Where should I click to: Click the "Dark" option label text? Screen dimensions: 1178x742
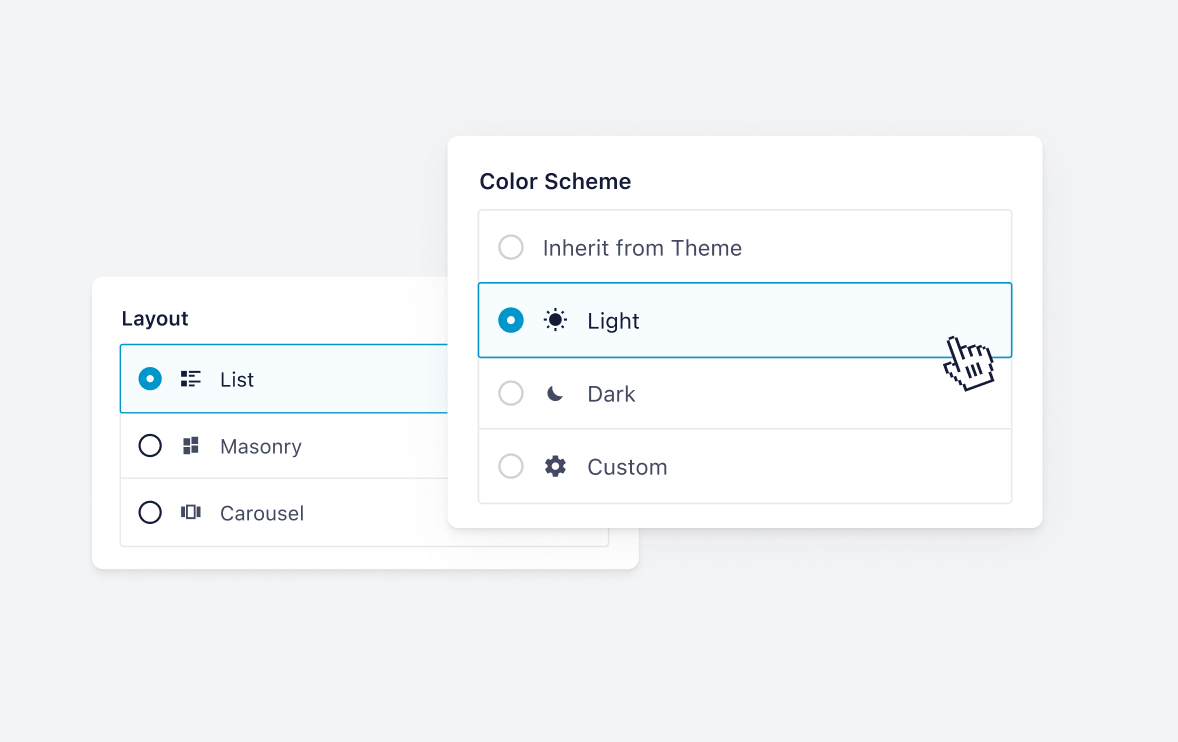611,394
